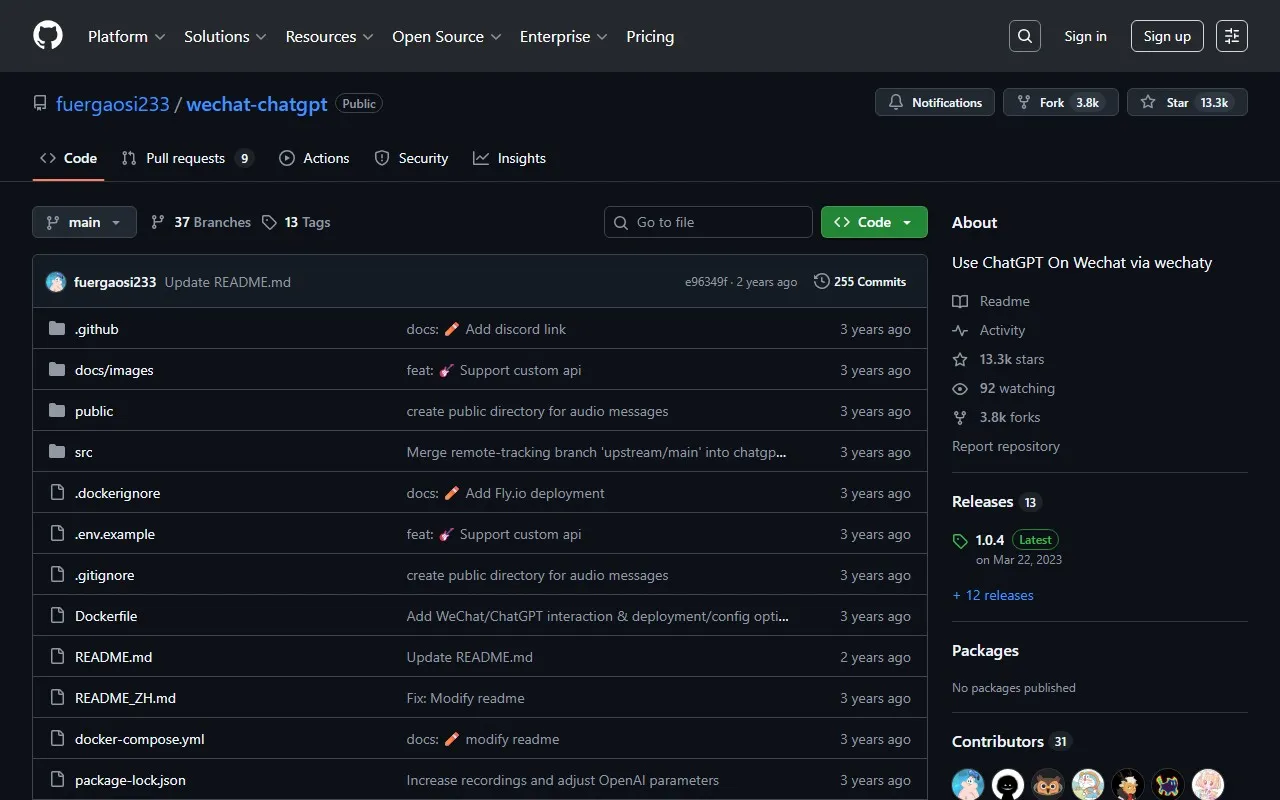This screenshot has height=800, width=1280.
Task: Toggle Notifications for this repository
Action: coord(935,102)
